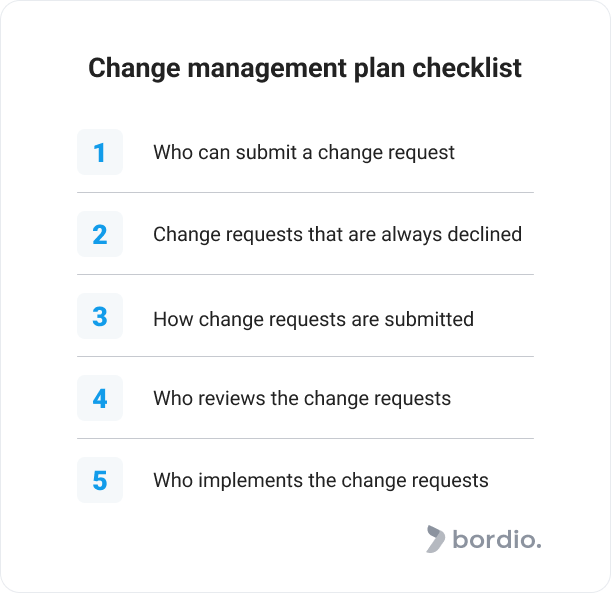Image resolution: width=611 pixels, height=593 pixels.
Task: Click the Change management plan checklist title
Action: [x=305, y=68]
